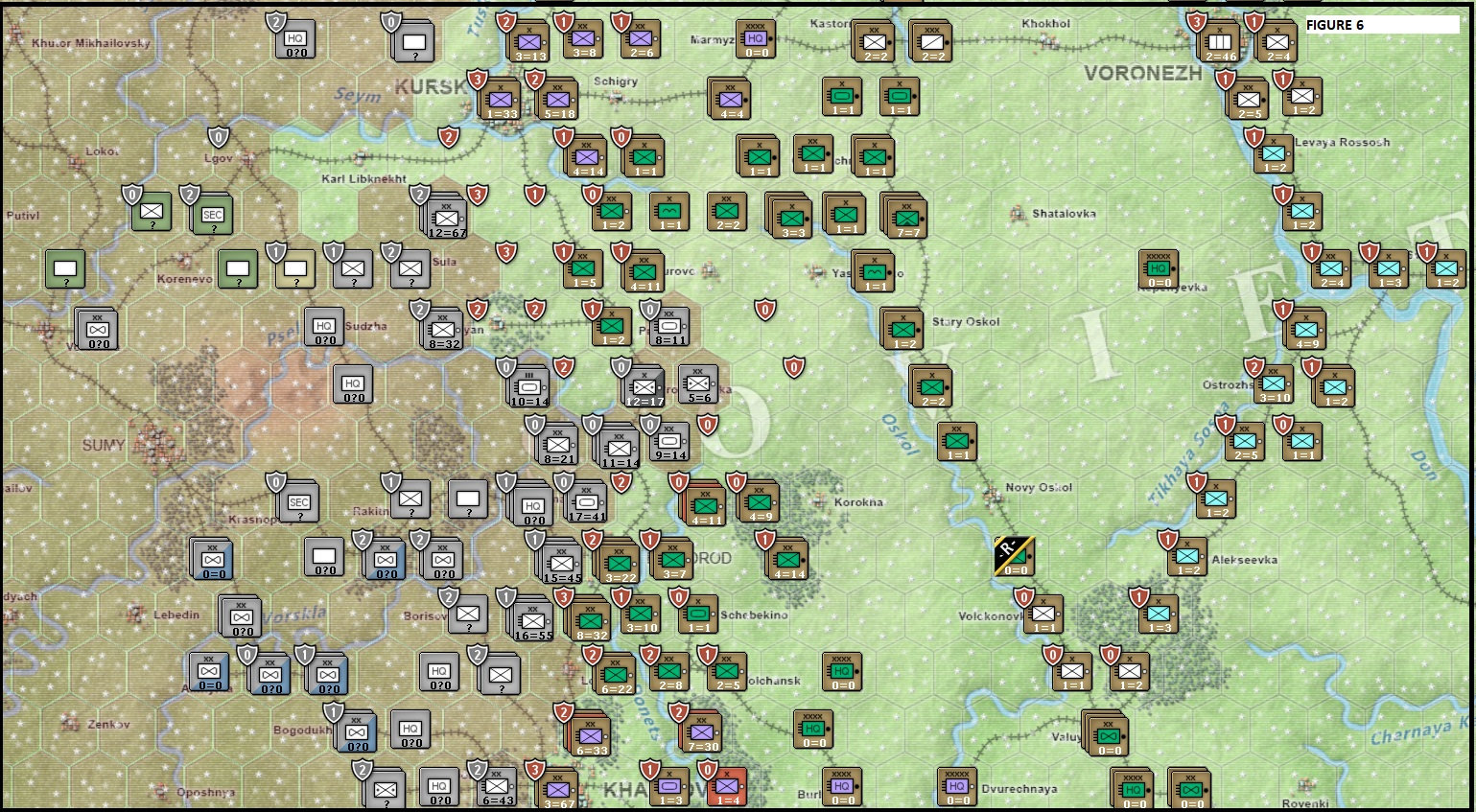Click the unit stack labeled 2=46 near Voronezh
1476x812 pixels.
(1220, 42)
